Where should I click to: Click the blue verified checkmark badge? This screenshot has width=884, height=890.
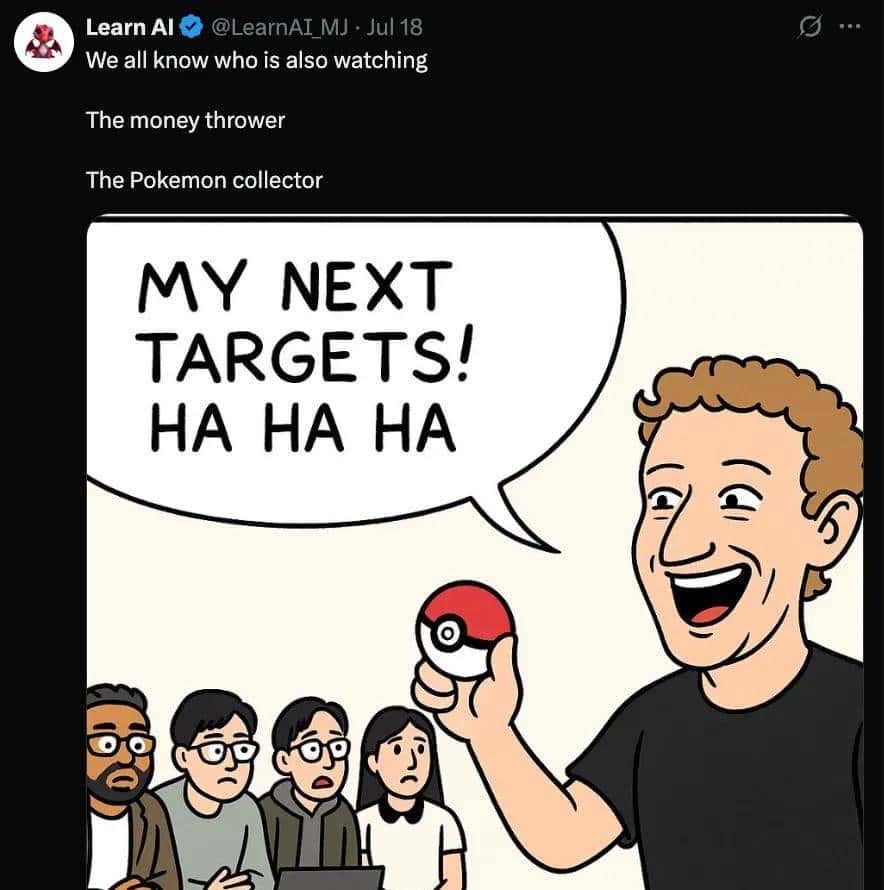coord(191,27)
